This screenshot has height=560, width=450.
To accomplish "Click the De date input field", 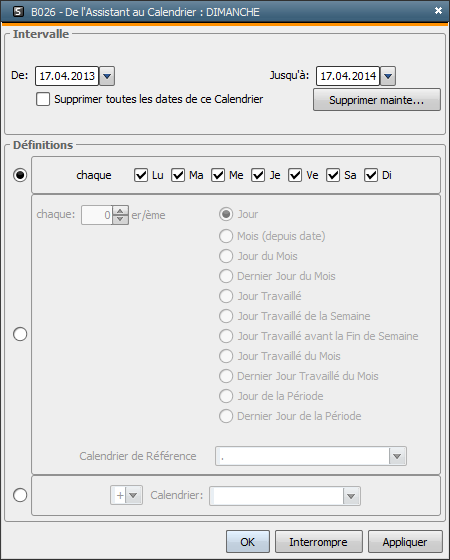I will 67,76.
